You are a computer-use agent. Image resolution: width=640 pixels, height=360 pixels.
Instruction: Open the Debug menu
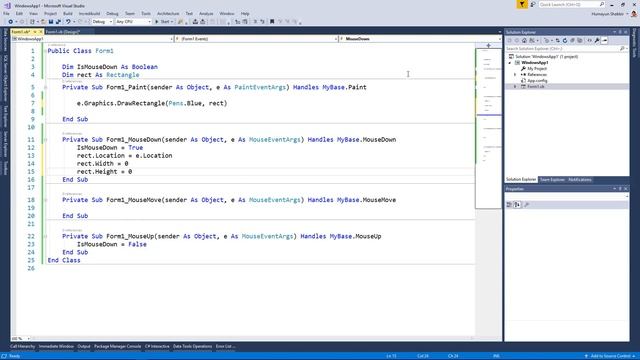[112, 13]
